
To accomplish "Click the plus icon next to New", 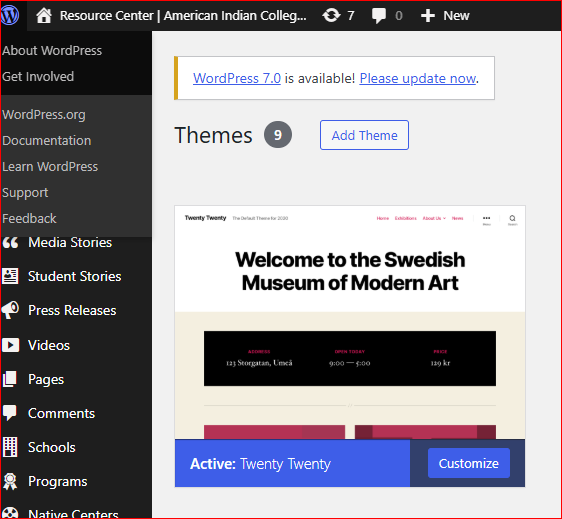I will (x=428, y=16).
